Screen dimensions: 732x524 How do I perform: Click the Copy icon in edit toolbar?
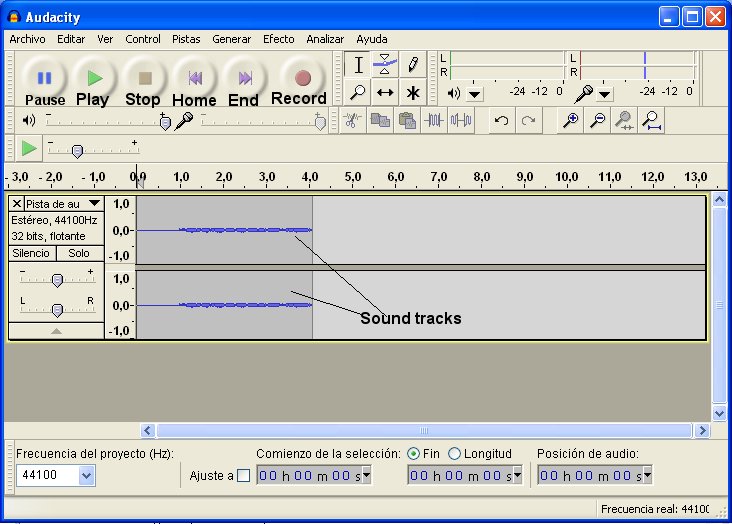(380, 120)
